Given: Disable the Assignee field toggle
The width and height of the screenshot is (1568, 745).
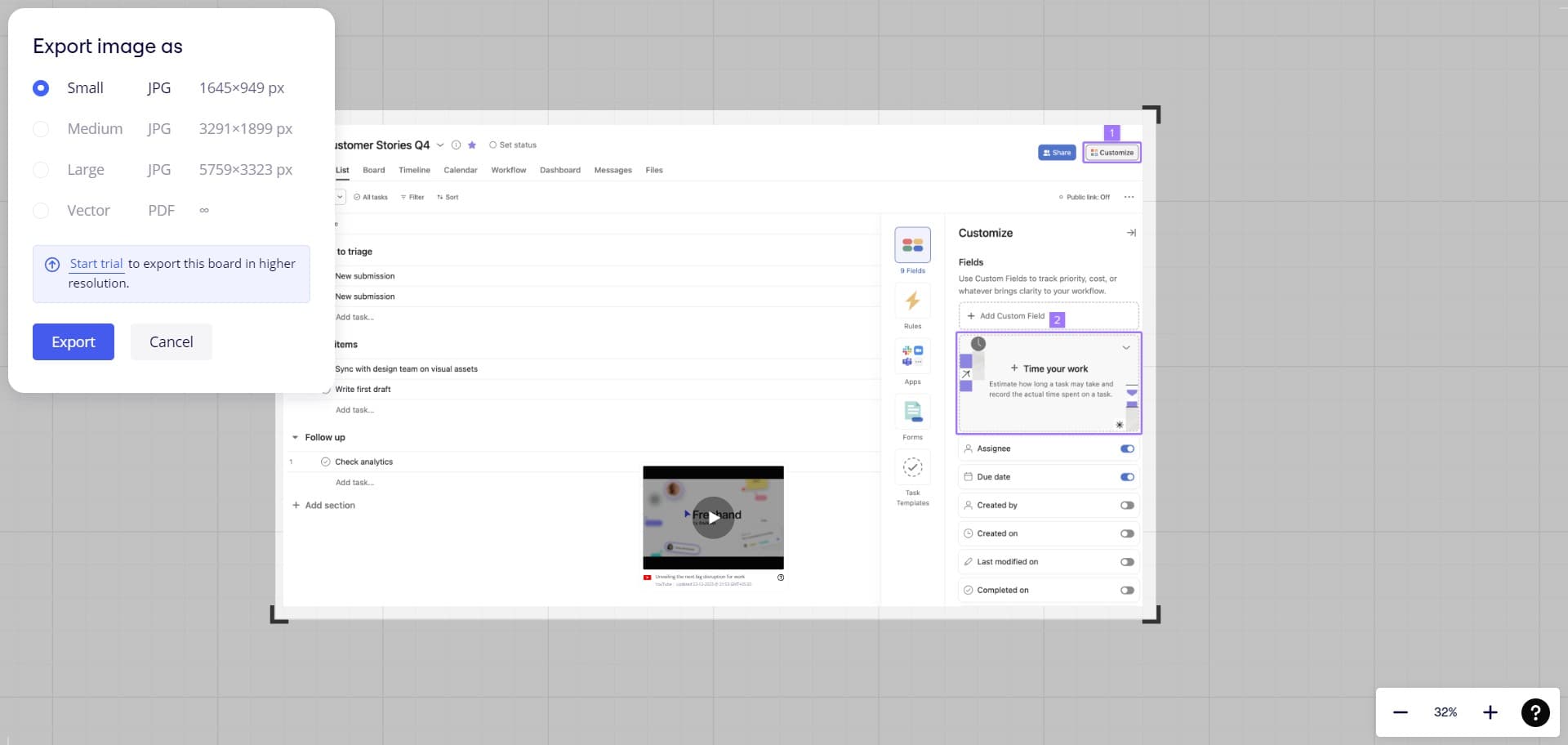Looking at the screenshot, I should point(1127,448).
